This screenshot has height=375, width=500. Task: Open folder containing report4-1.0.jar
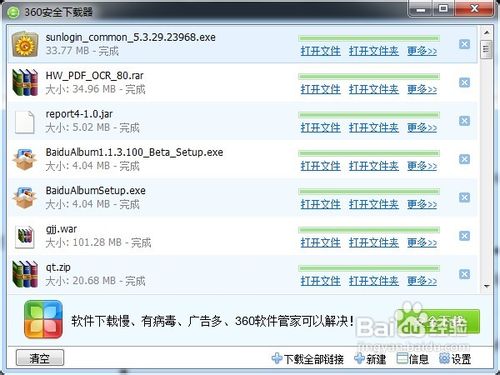tap(374, 128)
